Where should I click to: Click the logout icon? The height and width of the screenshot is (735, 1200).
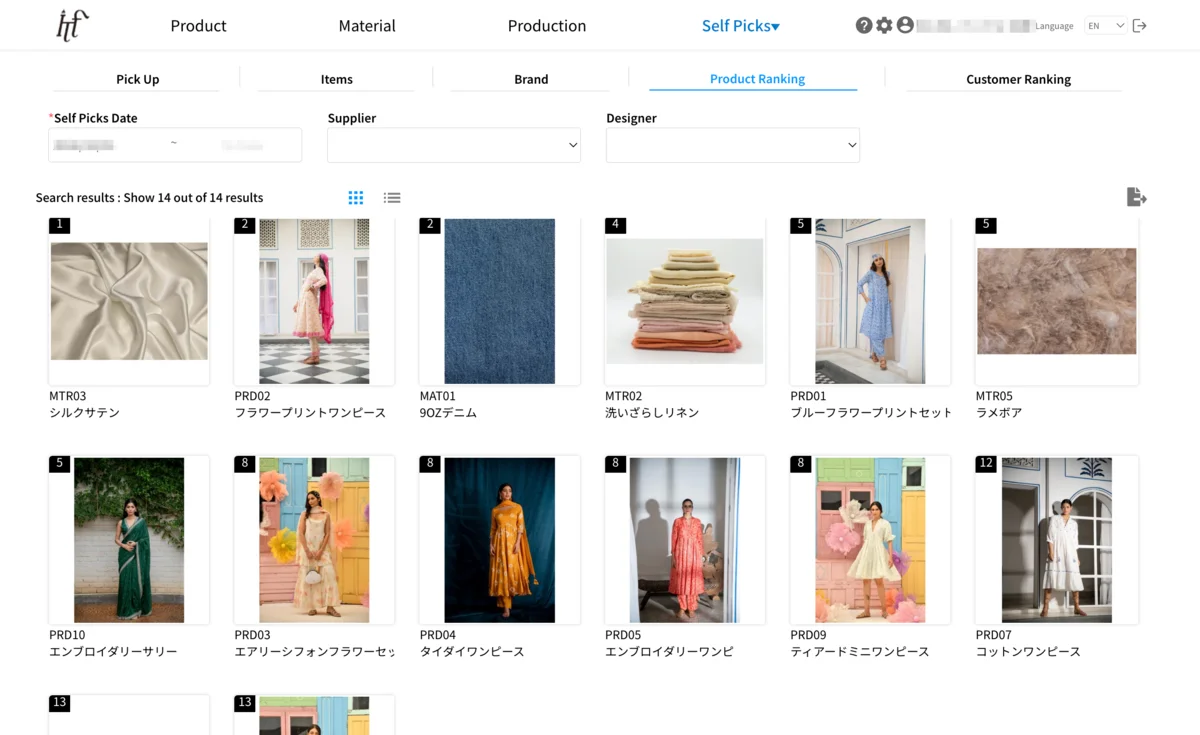(1139, 26)
